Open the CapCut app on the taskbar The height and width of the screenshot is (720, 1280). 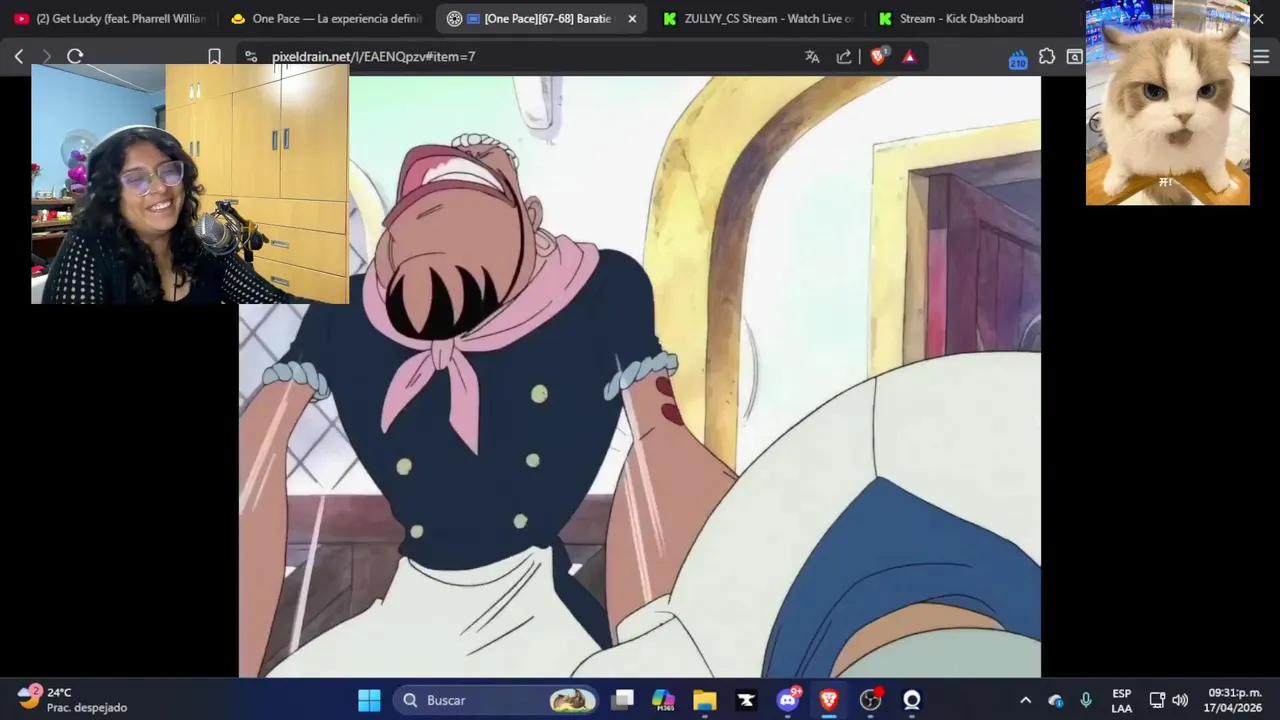tap(746, 700)
